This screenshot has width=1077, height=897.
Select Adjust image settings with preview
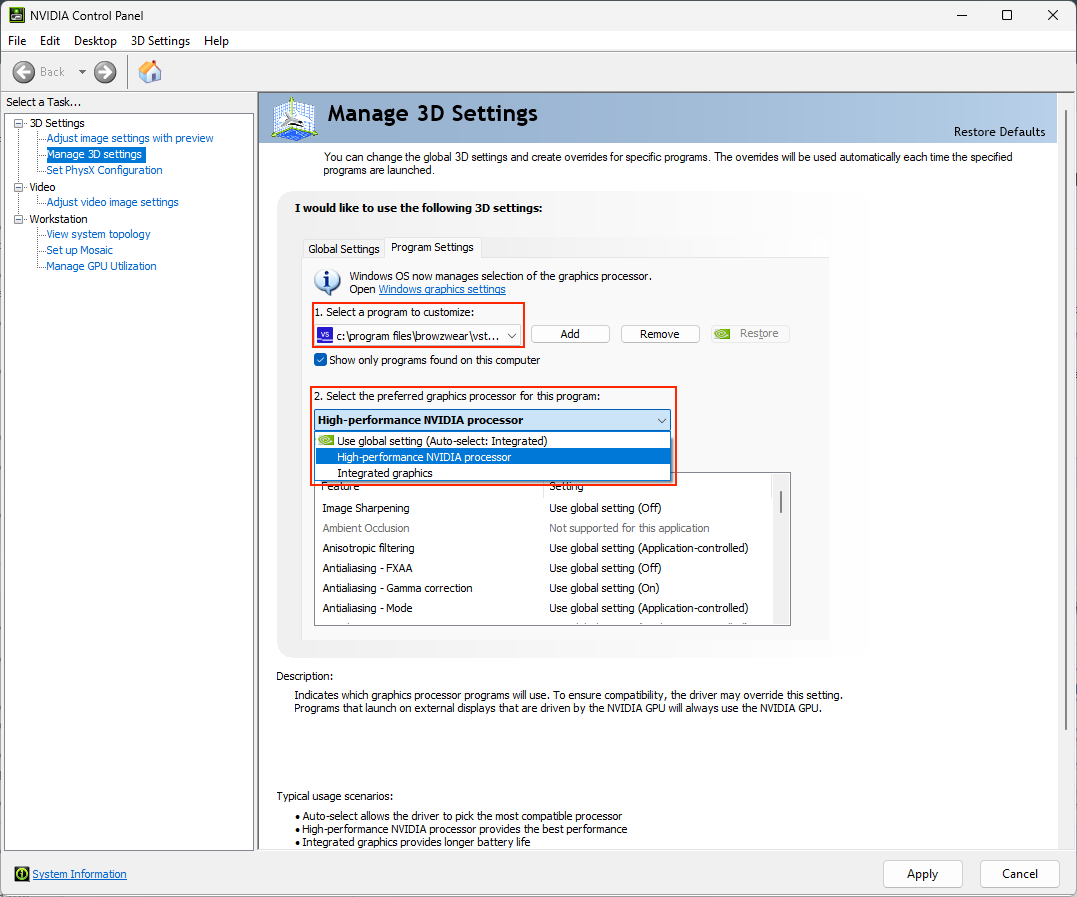coord(130,138)
